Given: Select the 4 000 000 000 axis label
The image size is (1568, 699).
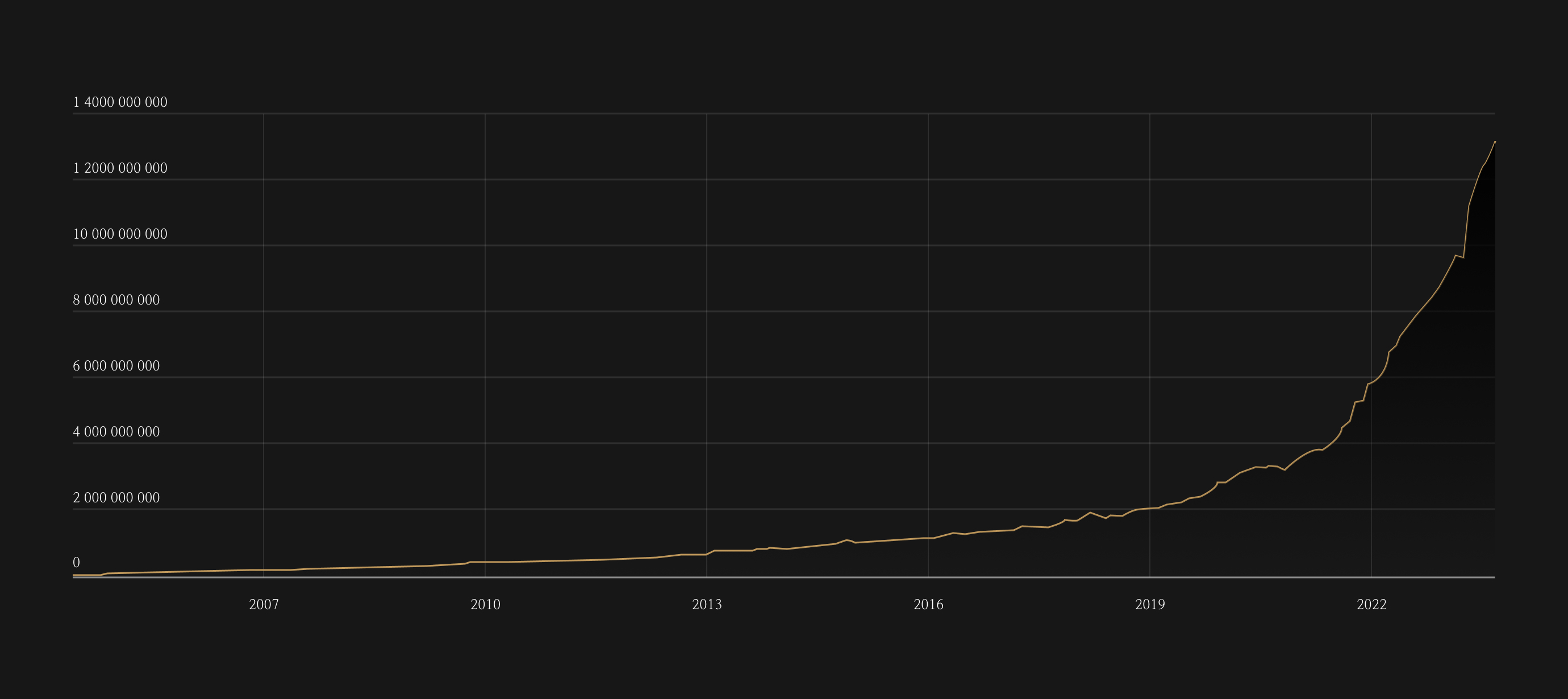Looking at the screenshot, I should 116,432.
